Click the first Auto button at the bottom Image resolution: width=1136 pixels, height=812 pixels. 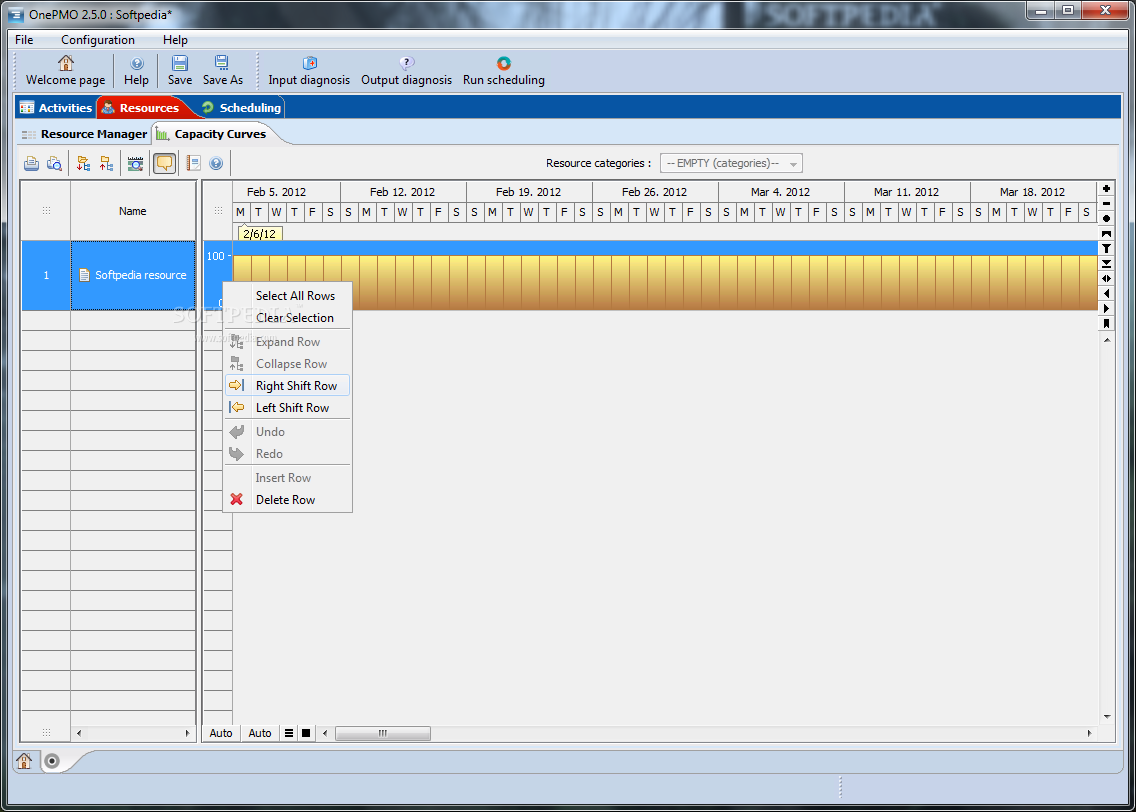point(221,733)
